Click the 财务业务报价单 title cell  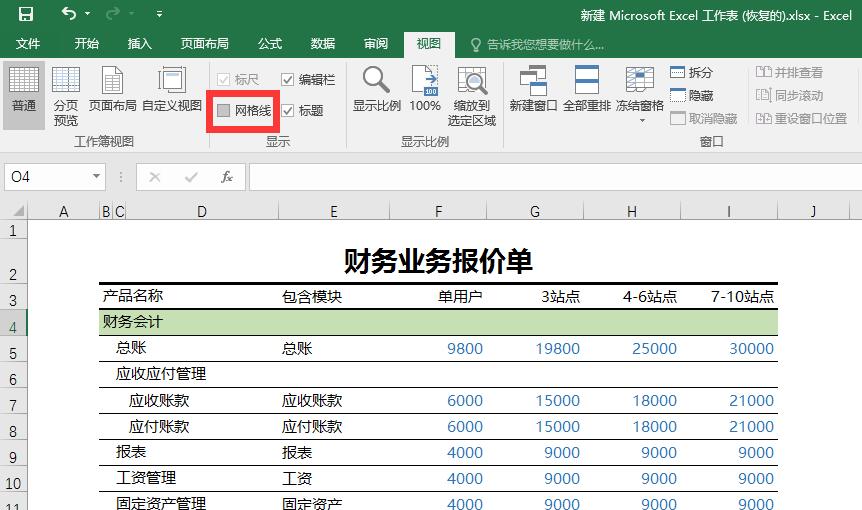point(438,262)
